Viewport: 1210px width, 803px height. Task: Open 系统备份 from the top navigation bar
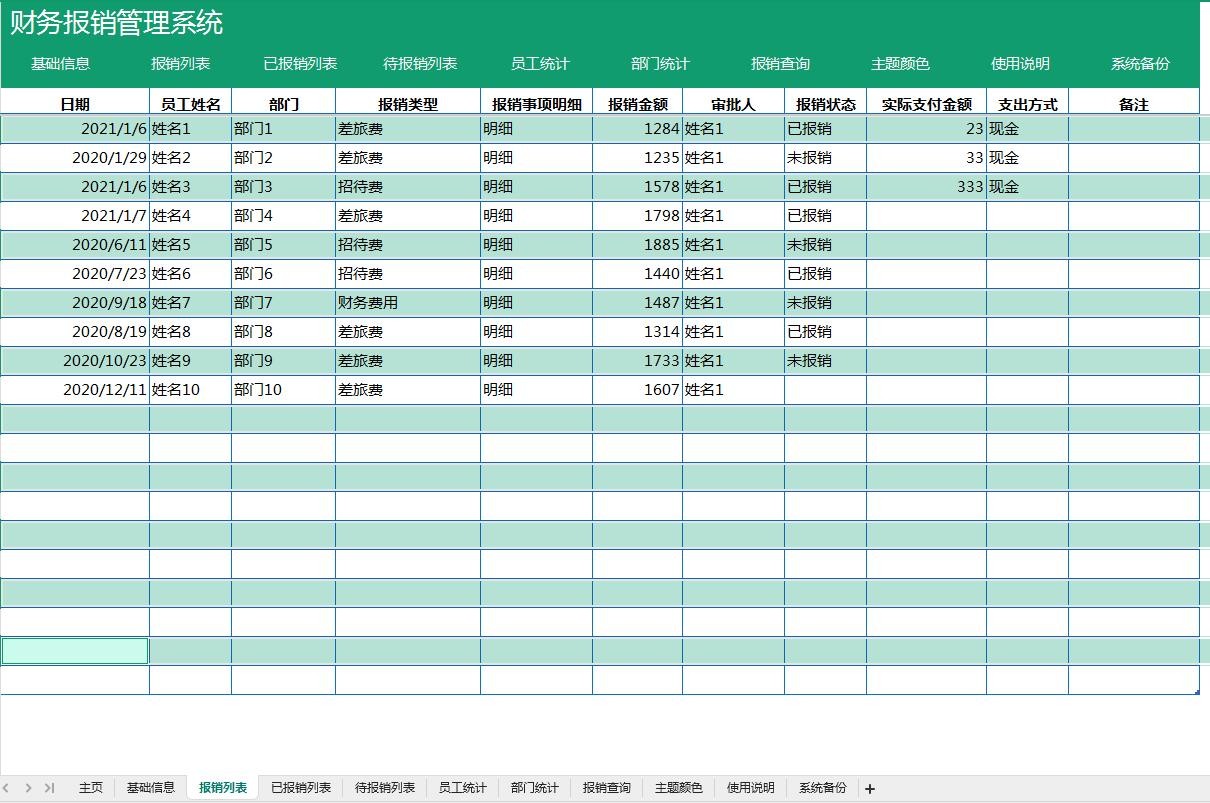(x=1140, y=64)
